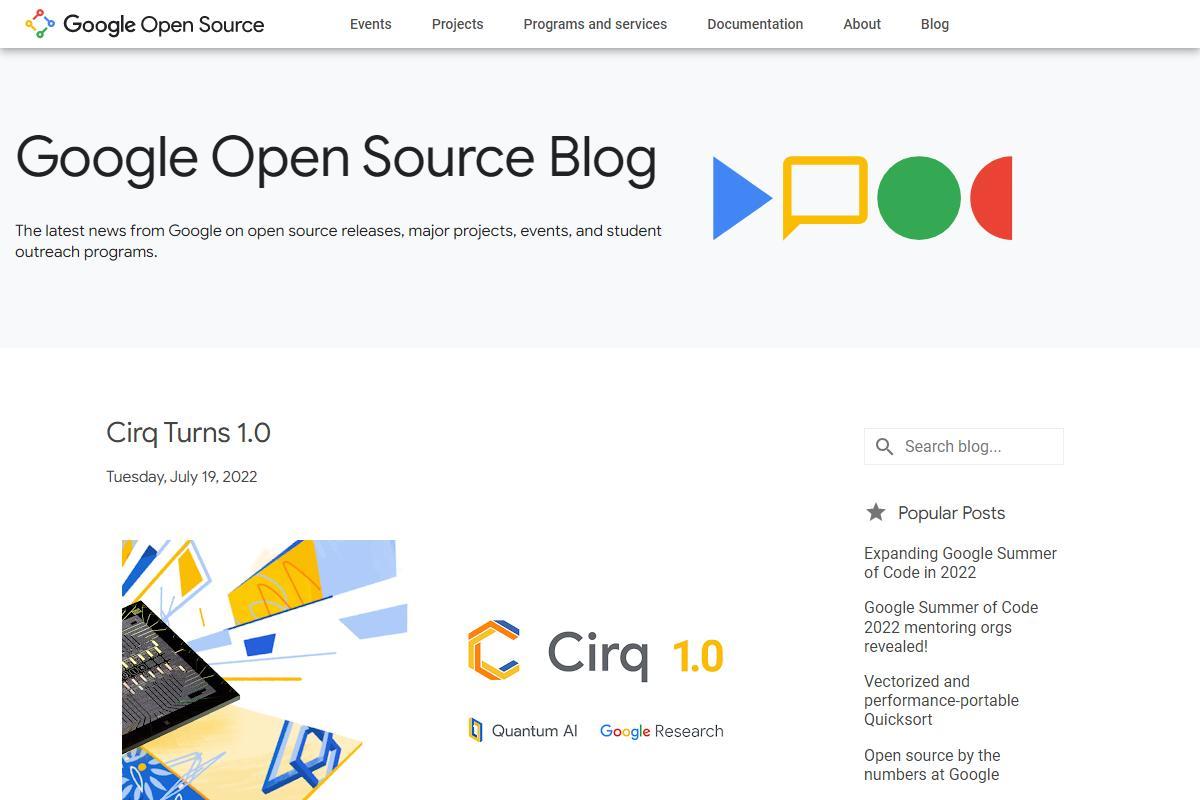
Task: Open Open source by the numbers post
Action: pos(932,765)
